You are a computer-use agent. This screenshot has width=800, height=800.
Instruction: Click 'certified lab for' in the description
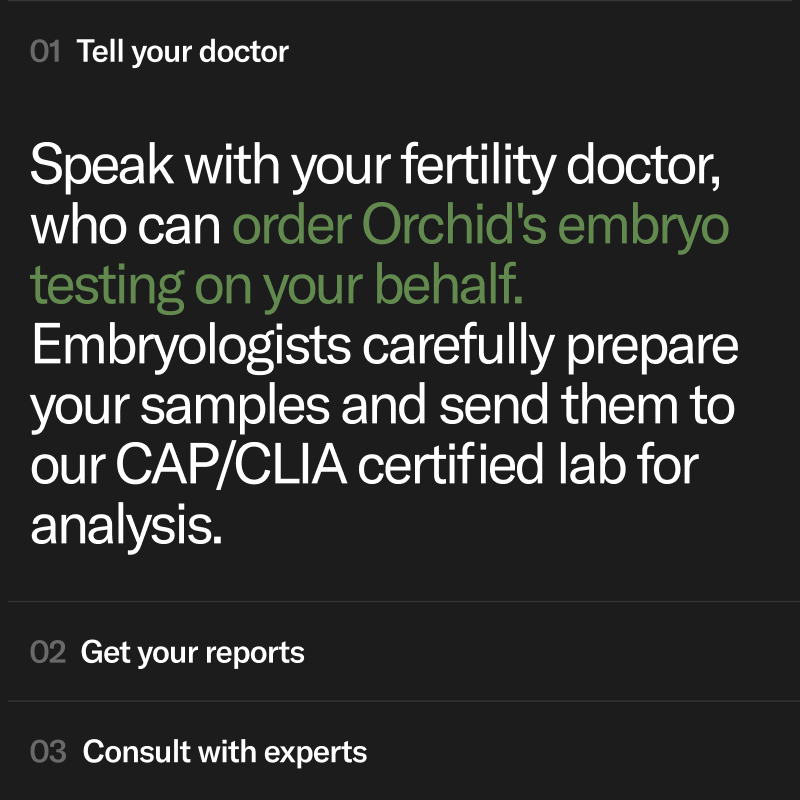coord(529,465)
